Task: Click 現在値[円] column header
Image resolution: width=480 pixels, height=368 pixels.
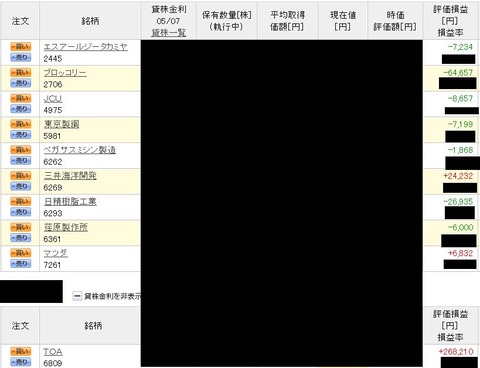Action: pos(343,21)
